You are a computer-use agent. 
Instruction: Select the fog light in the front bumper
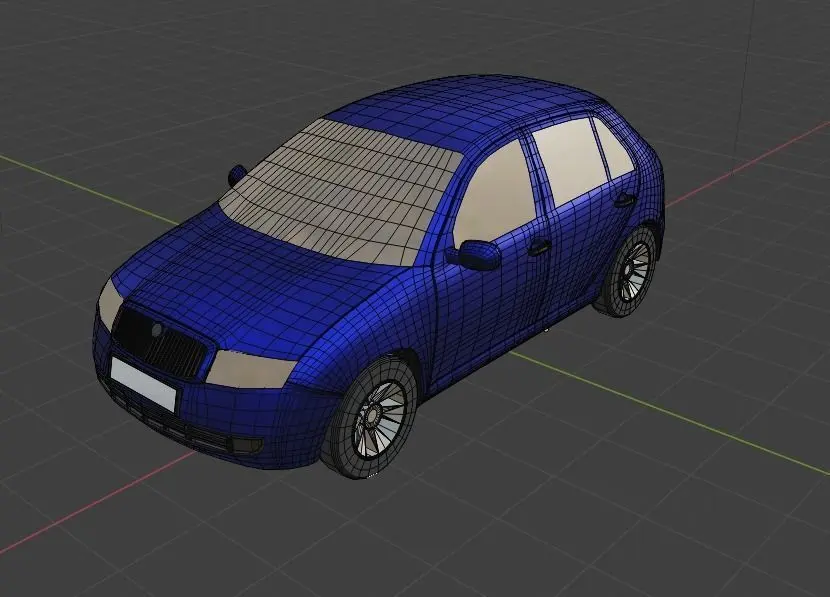point(247,446)
